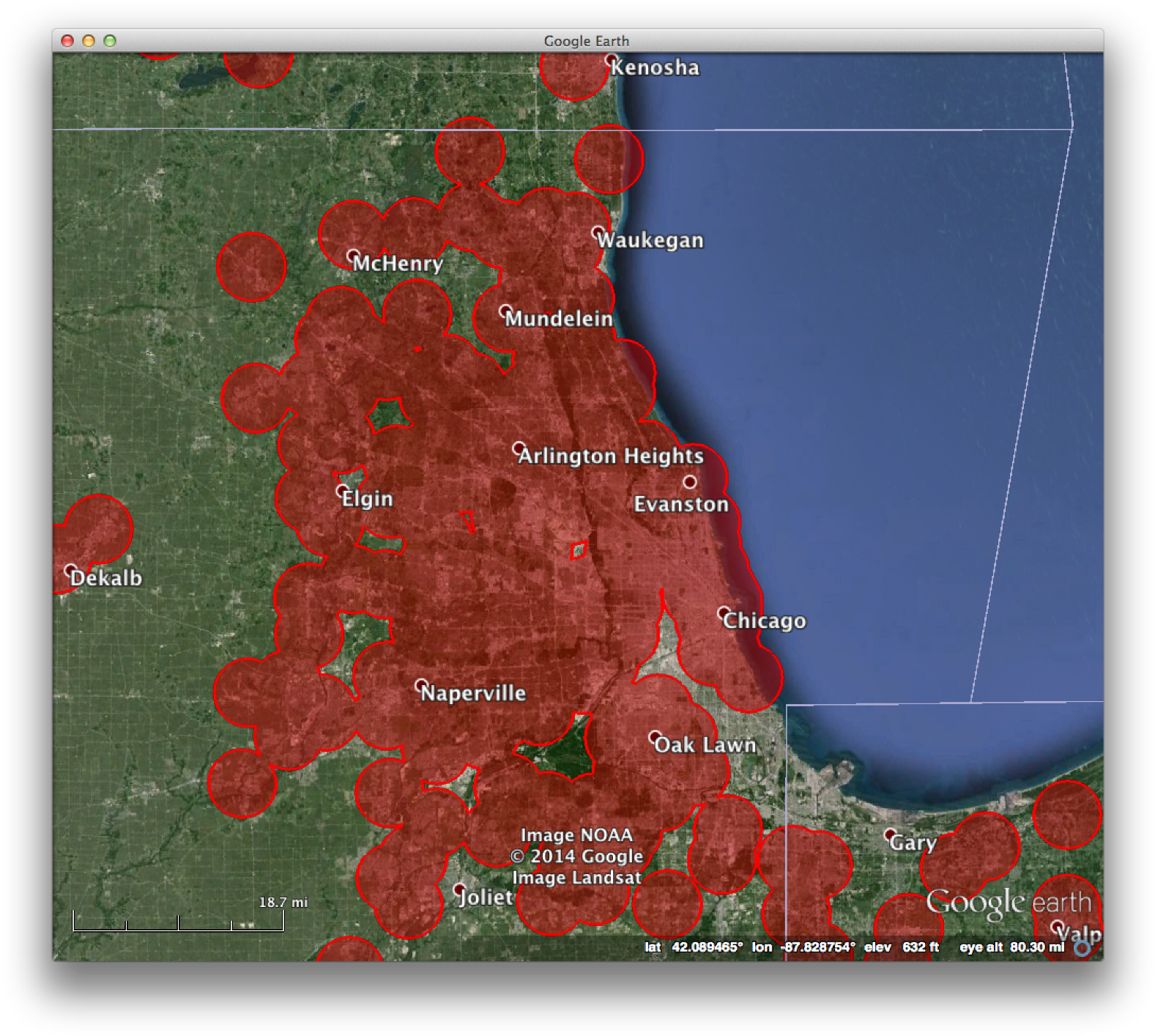The image size is (1155, 1036).
Task: Click the longitude readout -87.828754°
Action: [x=817, y=947]
